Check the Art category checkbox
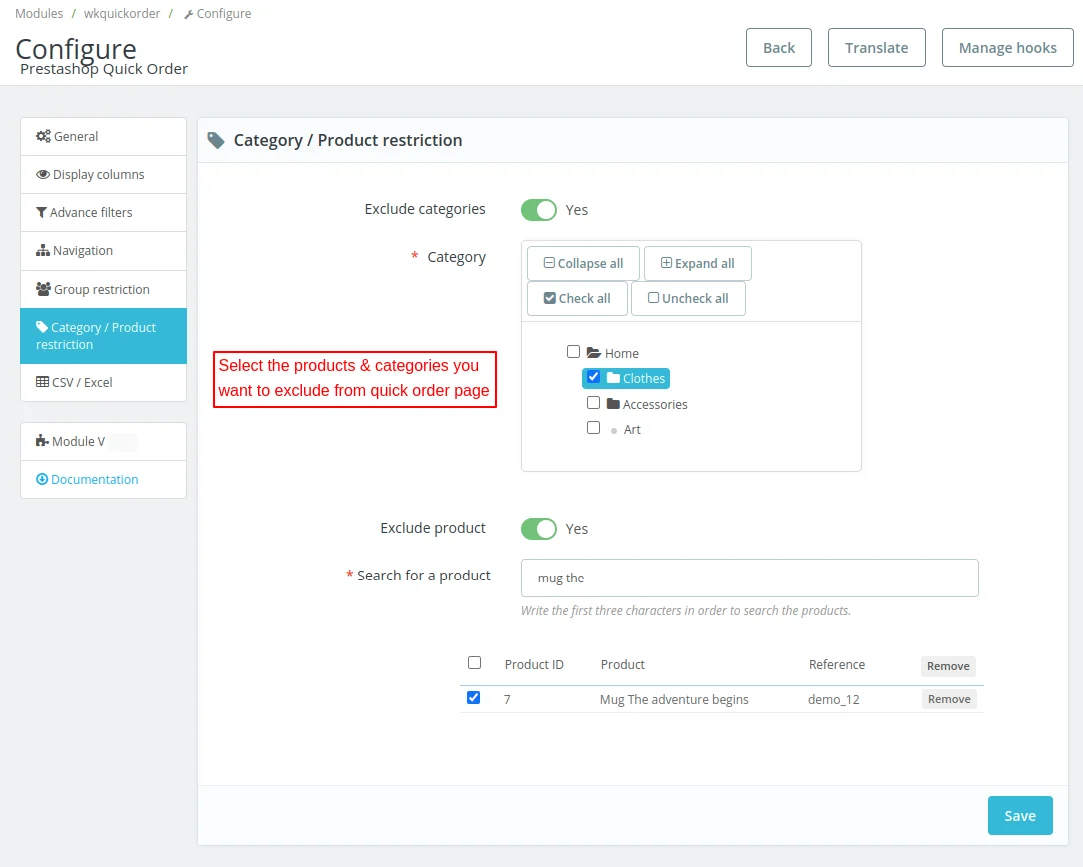Viewport: 1083px width, 867px height. pos(594,428)
